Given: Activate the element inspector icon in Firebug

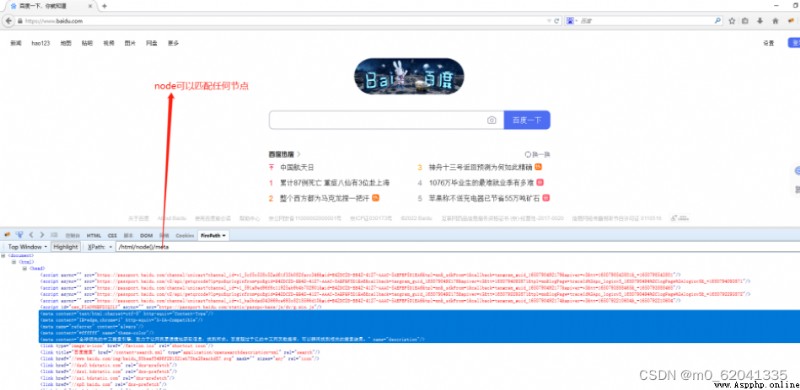Looking at the screenshot, I should [x=19, y=235].
